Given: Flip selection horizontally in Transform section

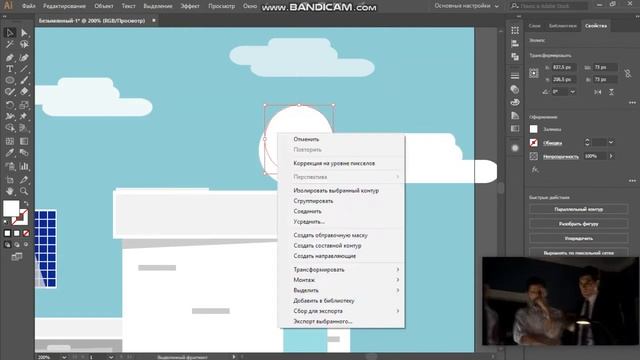Looking at the screenshot, I should click(598, 92).
